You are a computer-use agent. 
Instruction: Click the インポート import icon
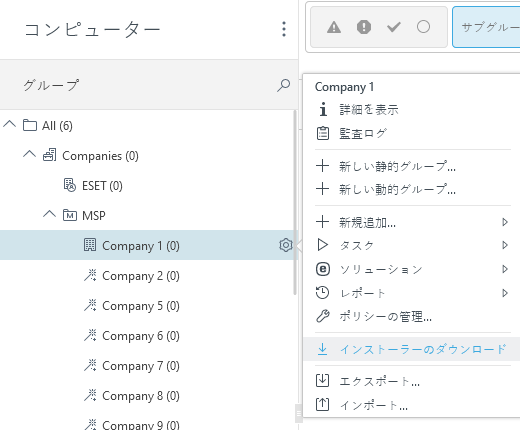322,404
